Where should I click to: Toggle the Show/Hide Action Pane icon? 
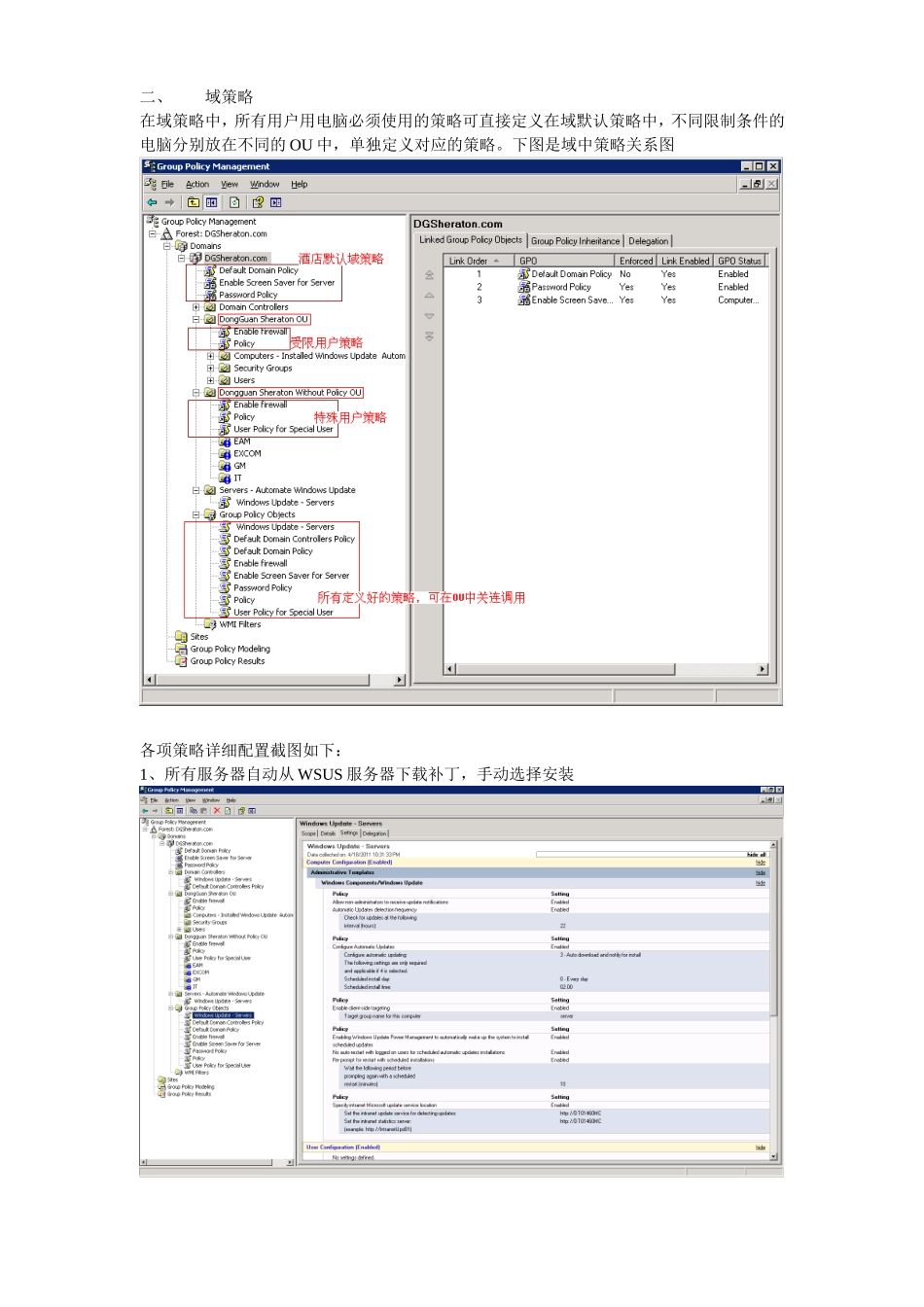coord(276,202)
